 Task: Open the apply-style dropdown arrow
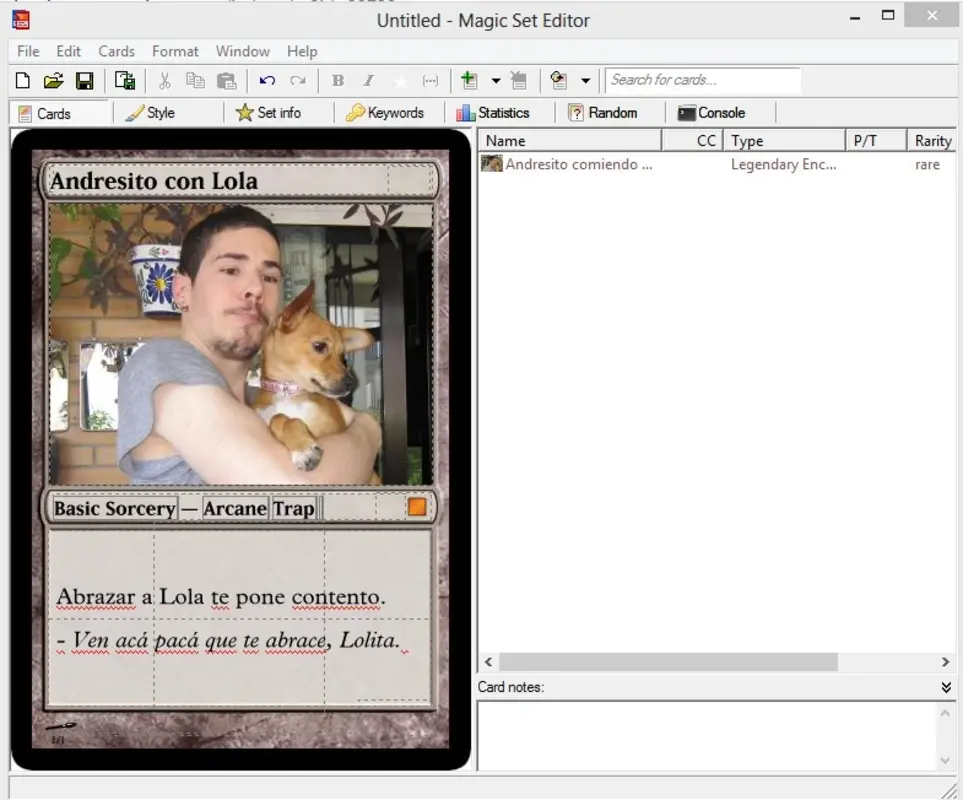click(x=585, y=81)
